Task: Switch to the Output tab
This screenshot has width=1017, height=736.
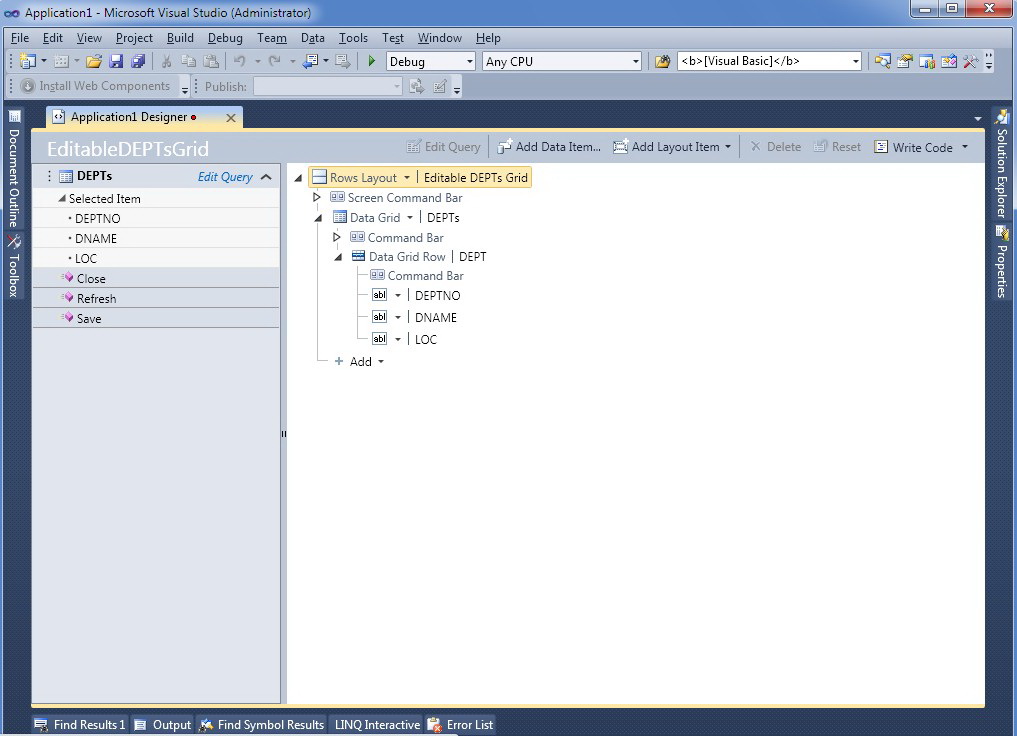Action: tap(163, 725)
